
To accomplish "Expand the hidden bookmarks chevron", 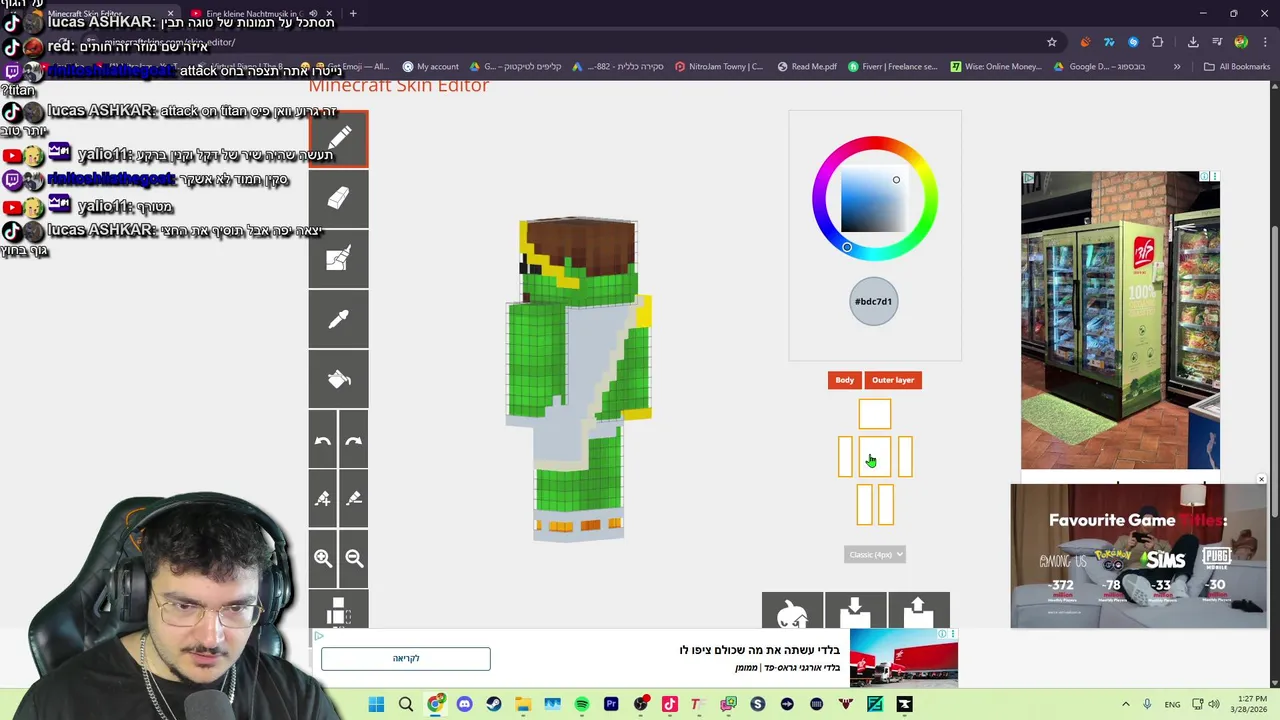I will click(1177, 67).
